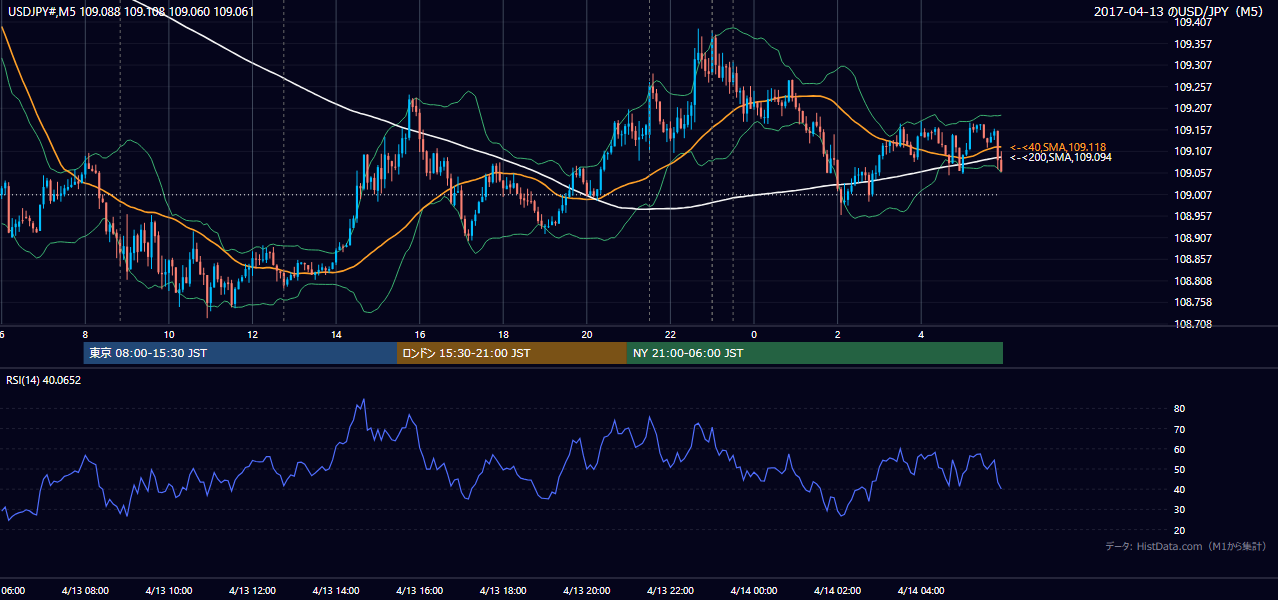
Task: Click hour tick 22 under the price chart
Action: coord(670,334)
